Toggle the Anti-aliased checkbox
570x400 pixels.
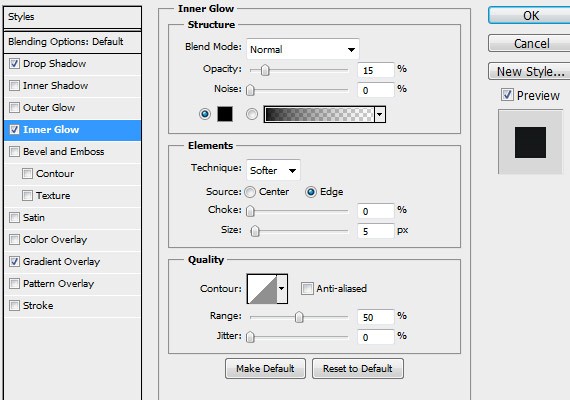point(307,289)
